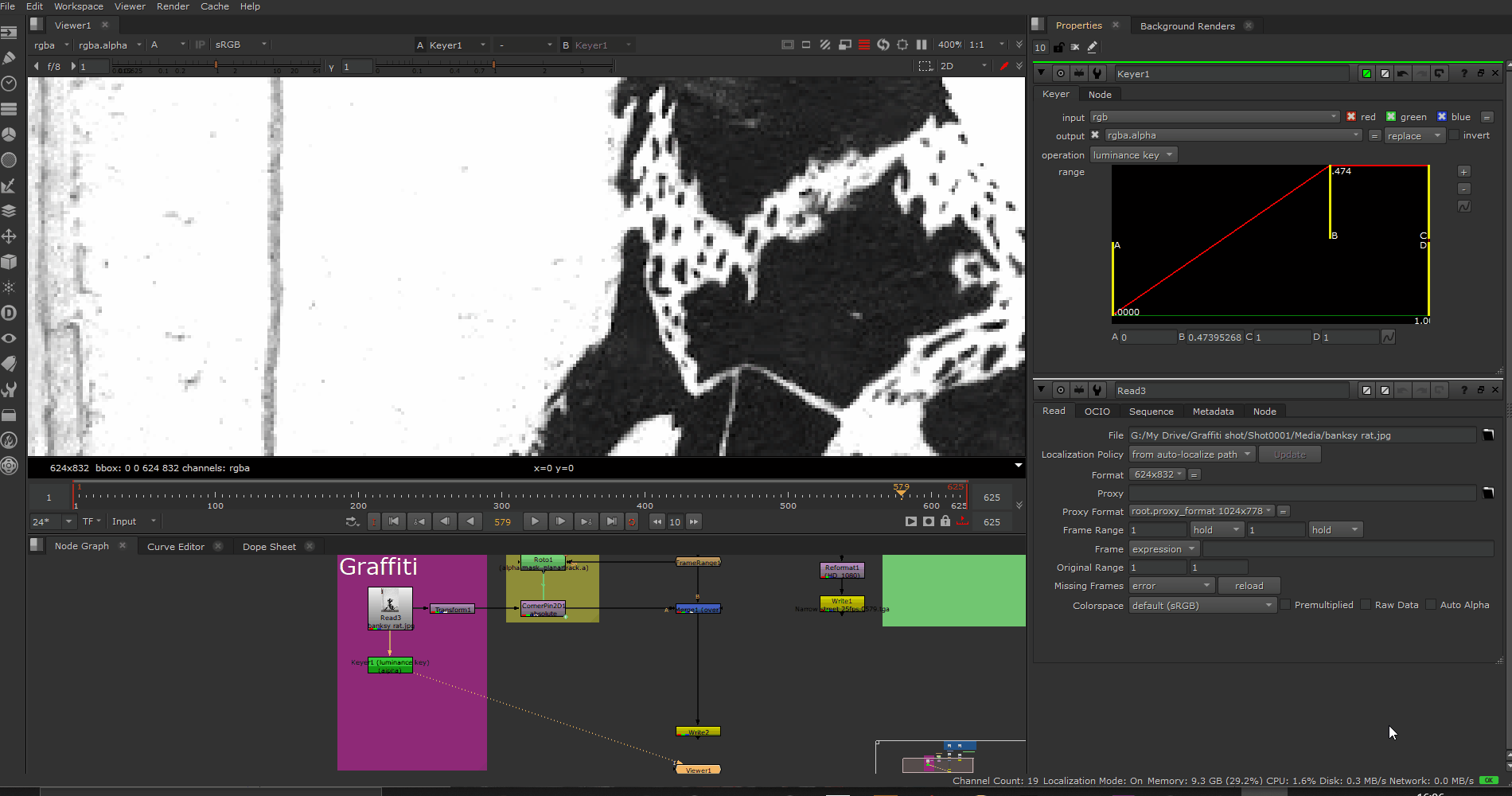Click the Update localization button
Image resolution: width=1512 pixels, height=796 pixels.
[x=1289, y=454]
